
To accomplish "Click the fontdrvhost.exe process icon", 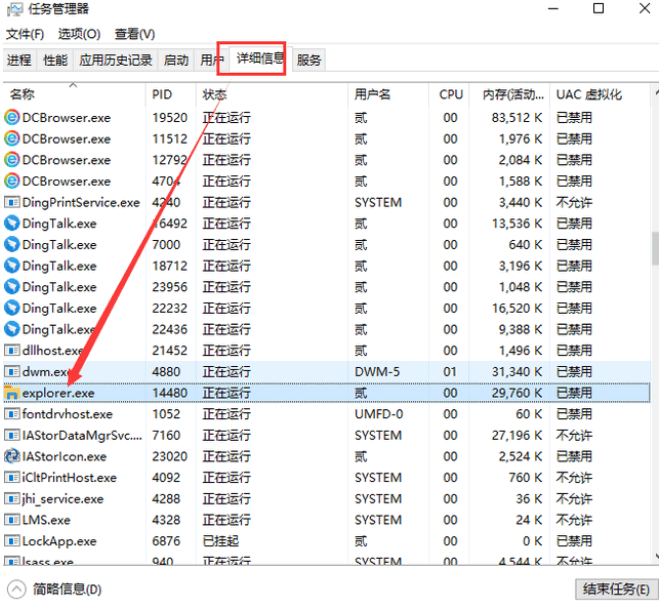I will (x=12, y=414).
